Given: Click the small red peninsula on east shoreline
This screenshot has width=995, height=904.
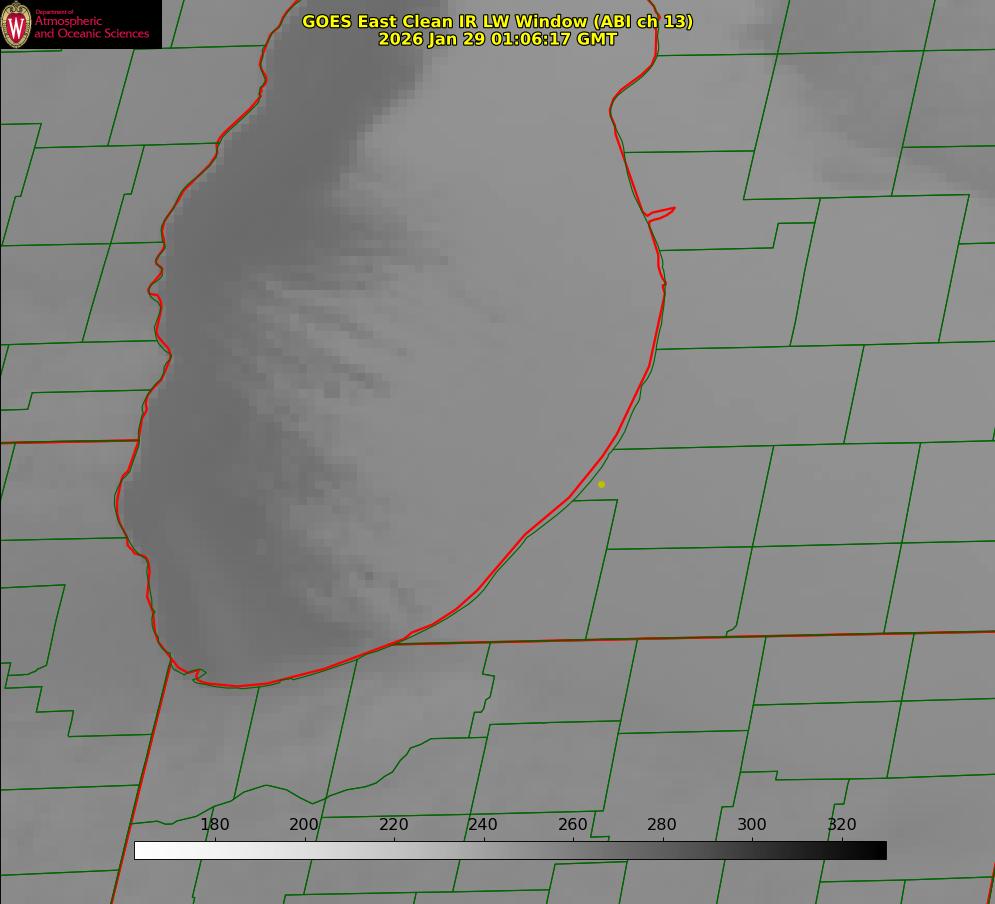Looking at the screenshot, I should point(662,212).
